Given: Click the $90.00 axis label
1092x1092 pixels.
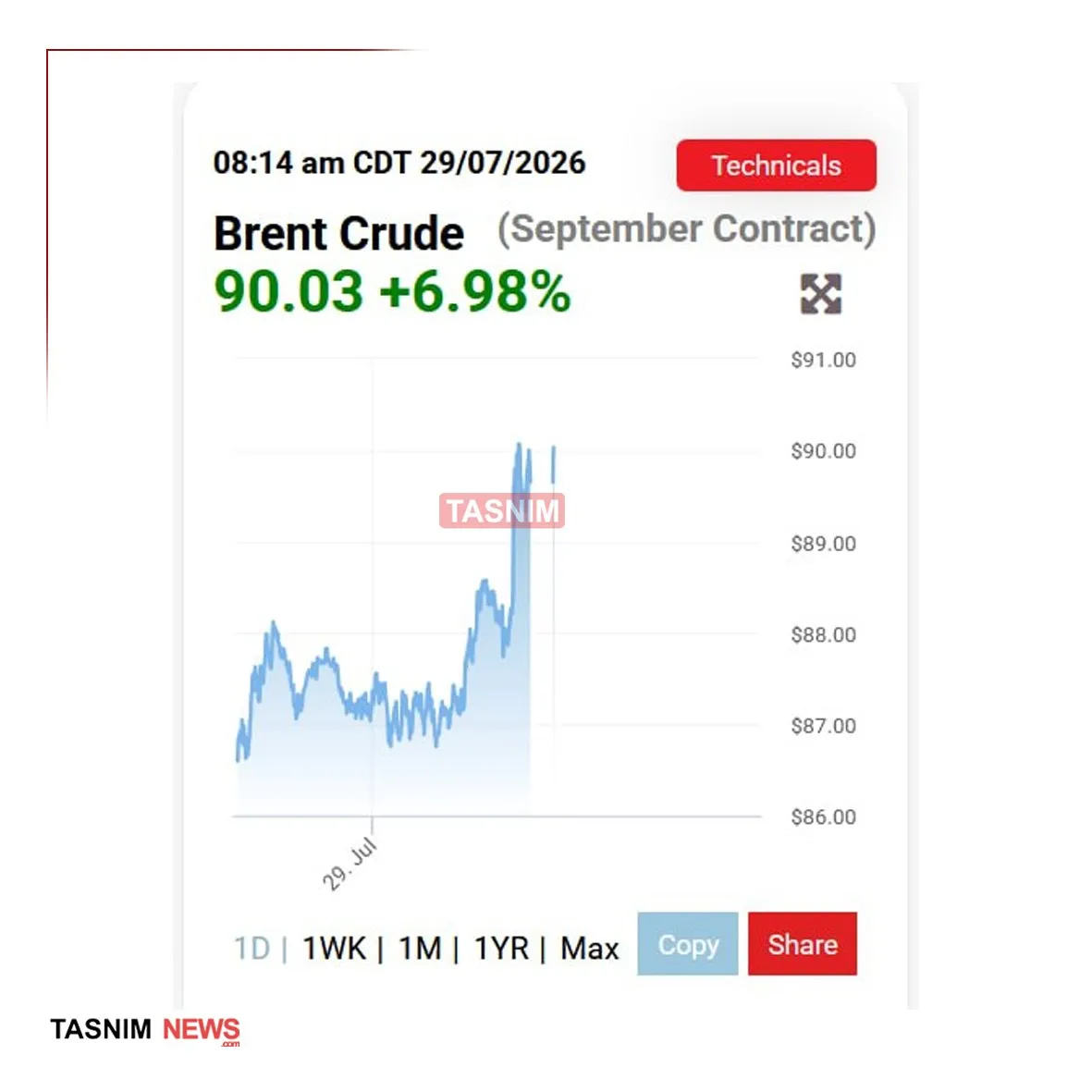Looking at the screenshot, I should 823,451.
